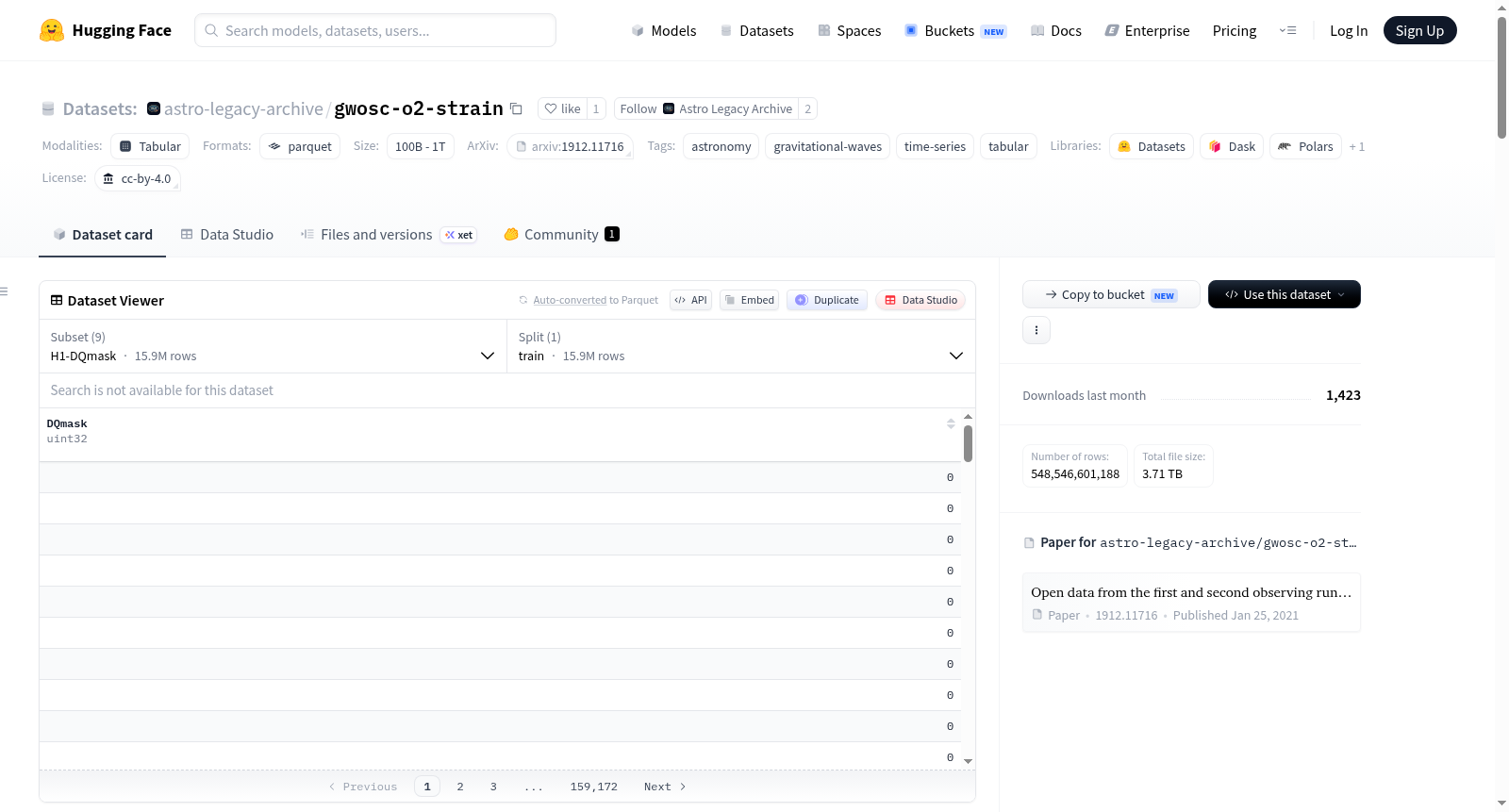Select the astronomy tag
The height and width of the screenshot is (812, 1509).
point(721,146)
